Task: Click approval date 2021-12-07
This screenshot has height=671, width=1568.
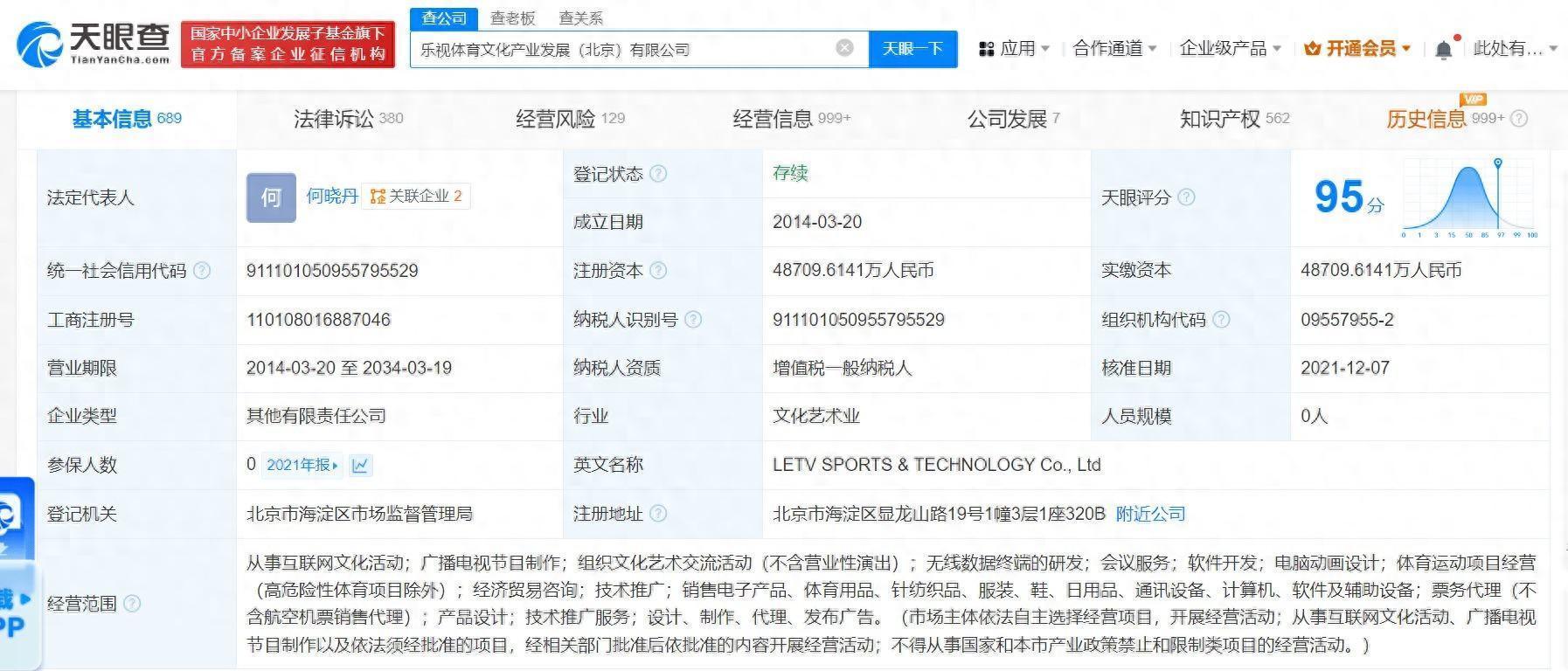Action: pos(1344,368)
